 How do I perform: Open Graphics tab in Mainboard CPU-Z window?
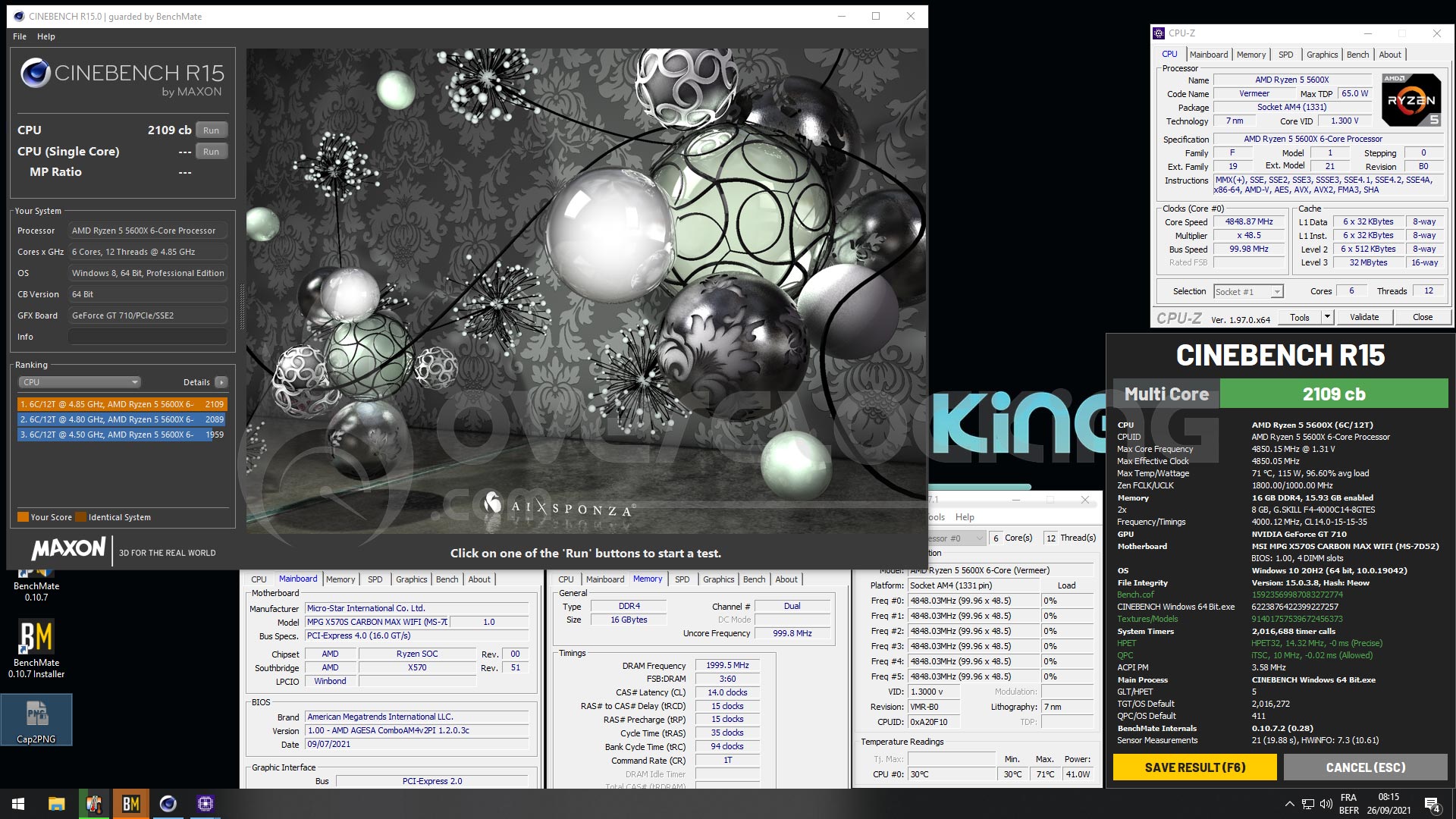coord(411,579)
